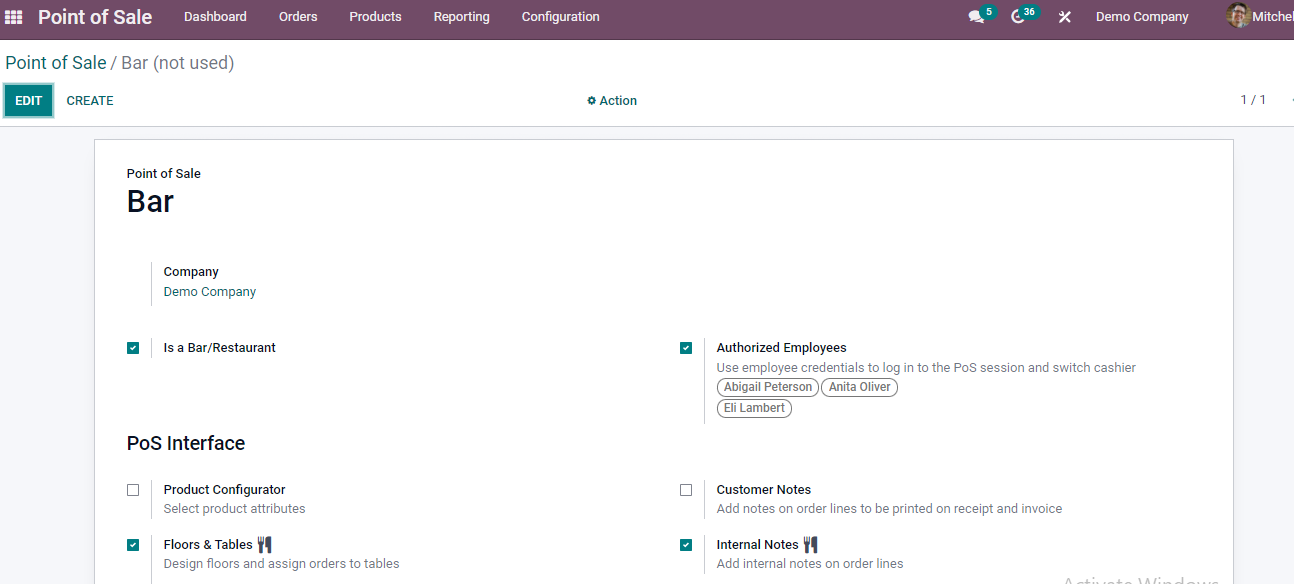Open the conversations chat bubble icon

pyautogui.click(x=976, y=17)
